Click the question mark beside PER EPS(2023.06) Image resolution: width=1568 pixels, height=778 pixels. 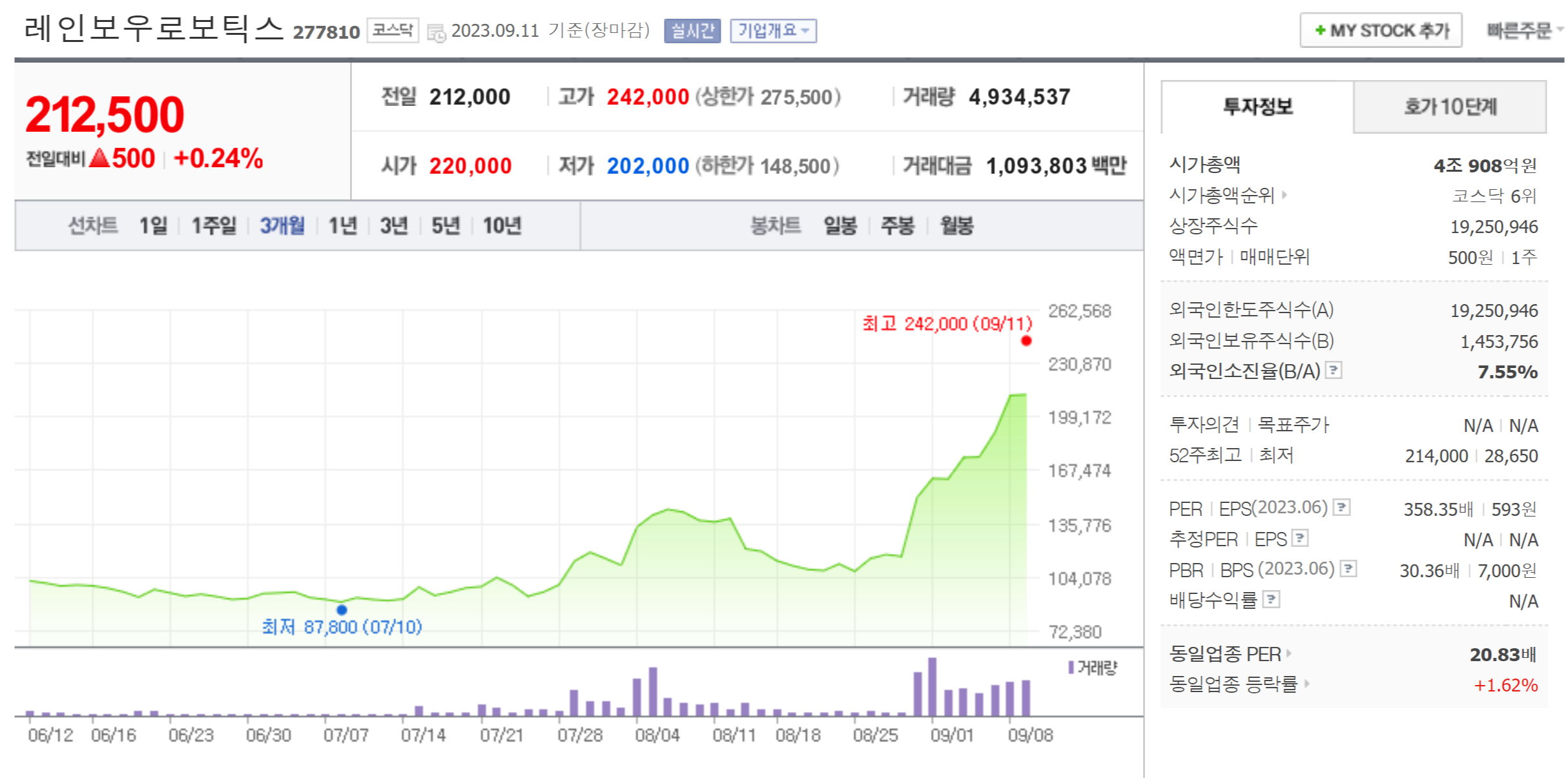click(x=1341, y=507)
